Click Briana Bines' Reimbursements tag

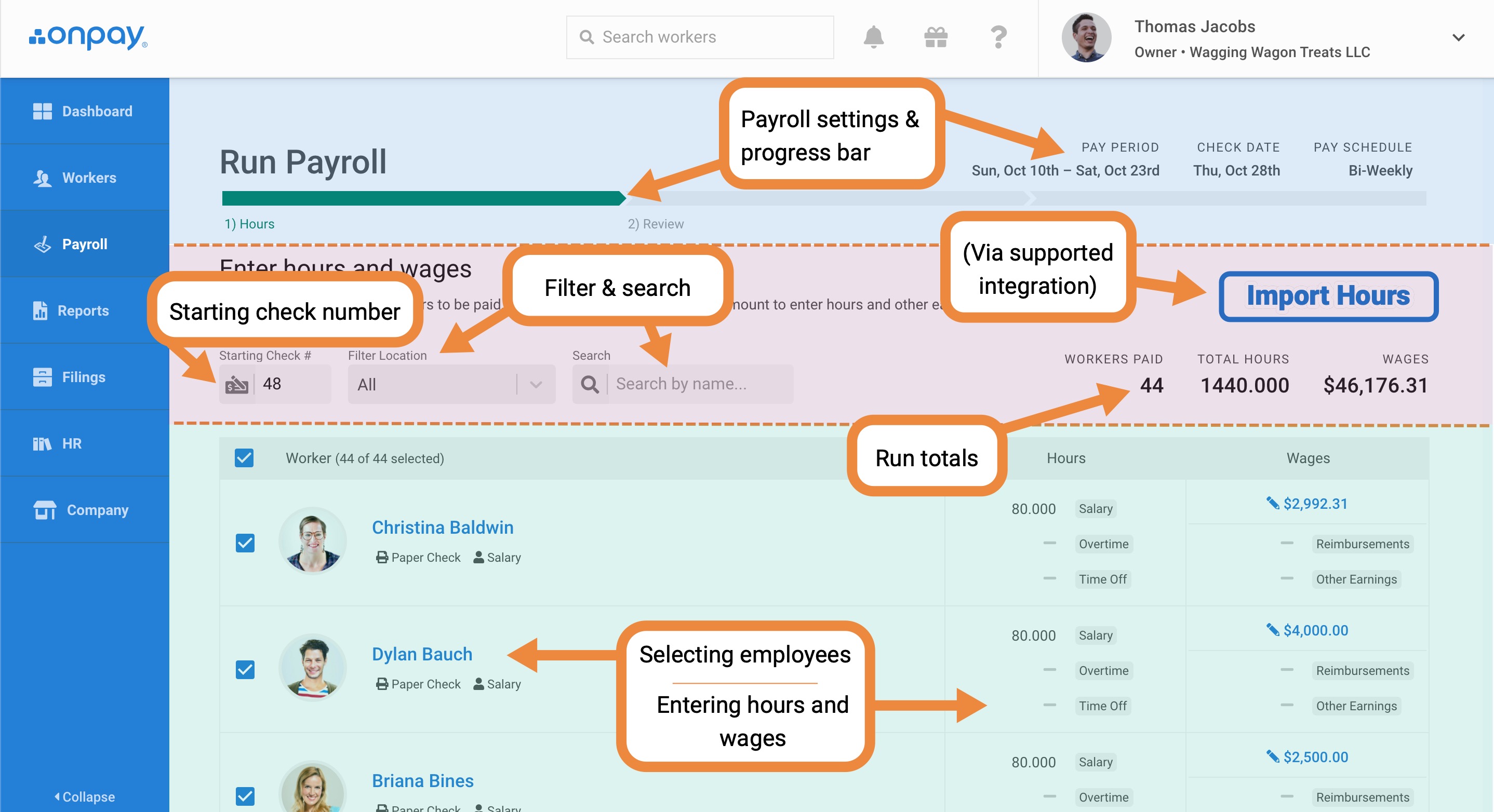1363,797
